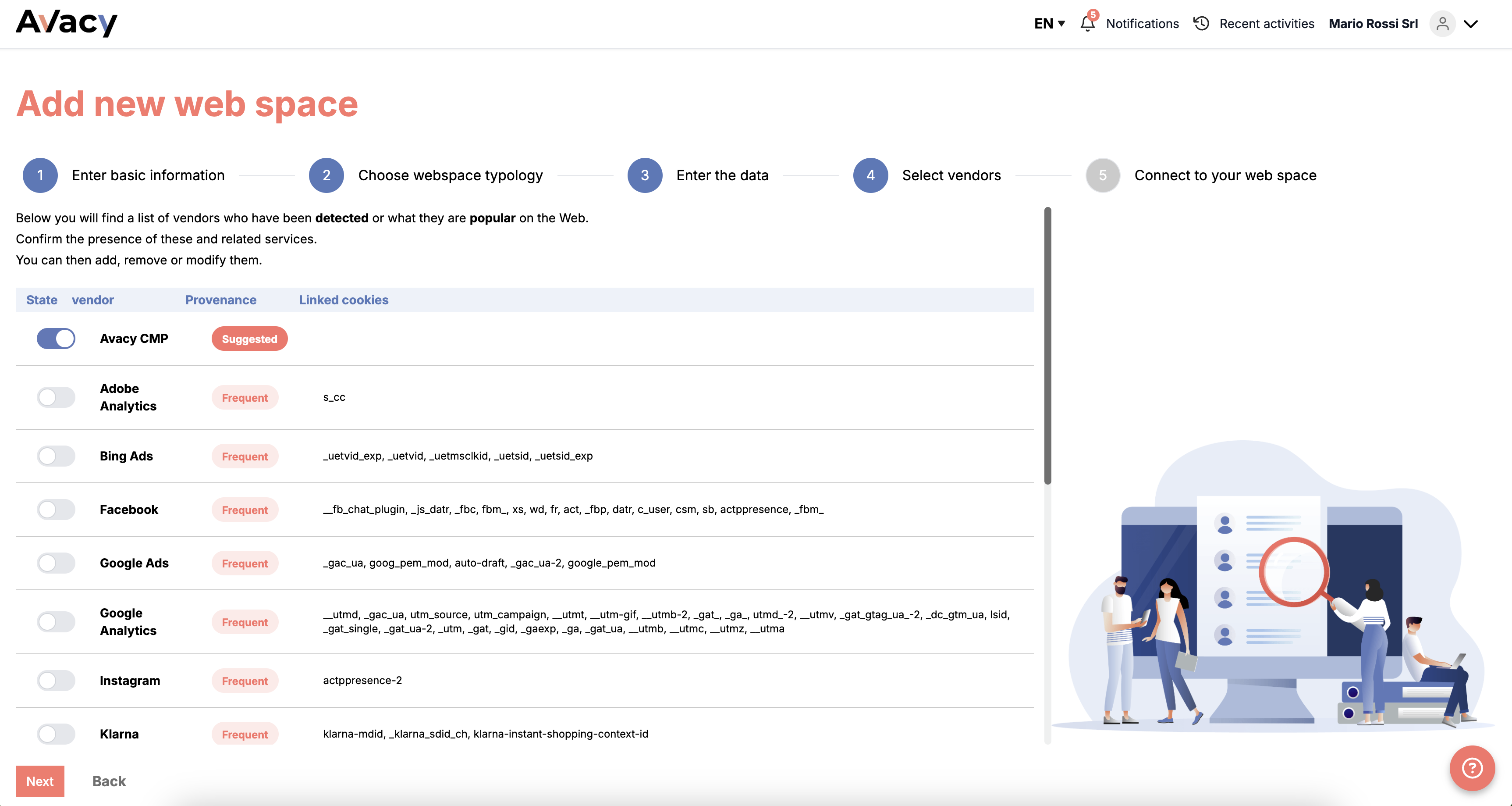Viewport: 1512px width, 806px height.
Task: Select the Select vendors step
Action: click(951, 175)
